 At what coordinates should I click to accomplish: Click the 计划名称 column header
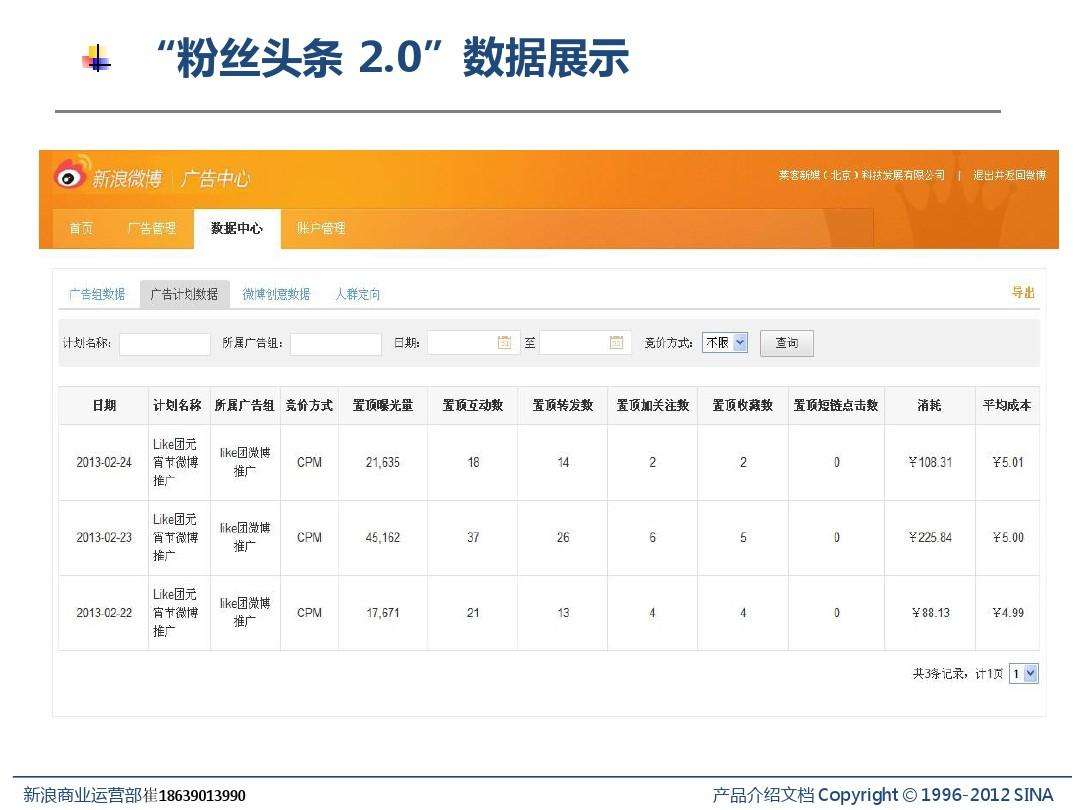(178, 405)
